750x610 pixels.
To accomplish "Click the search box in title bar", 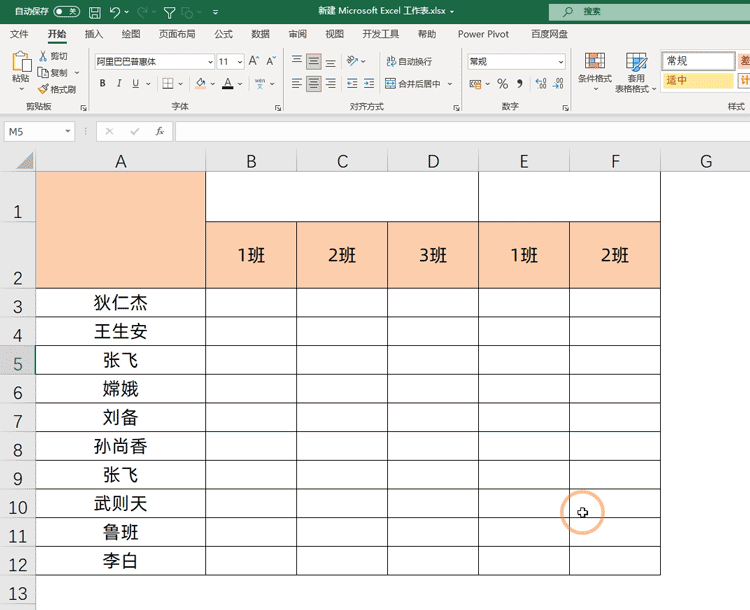I will point(649,11).
